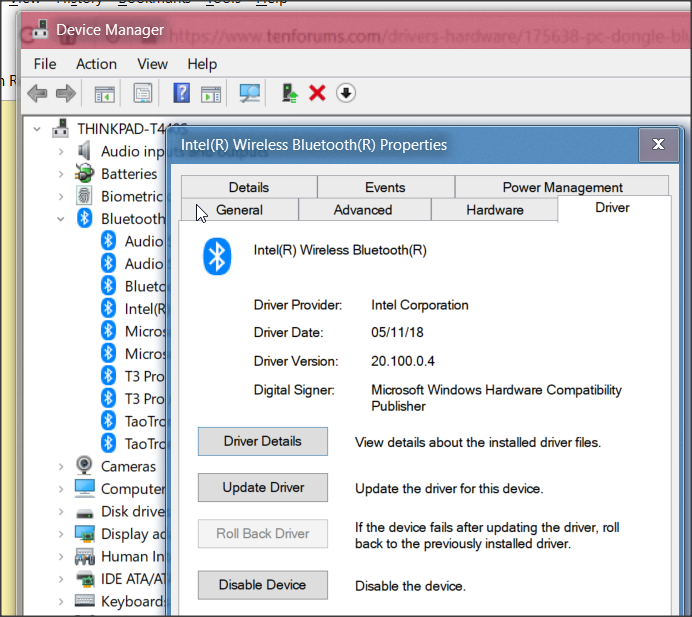Click Scan for hardware changes monitor icon
692x617 pixels.
tap(249, 93)
